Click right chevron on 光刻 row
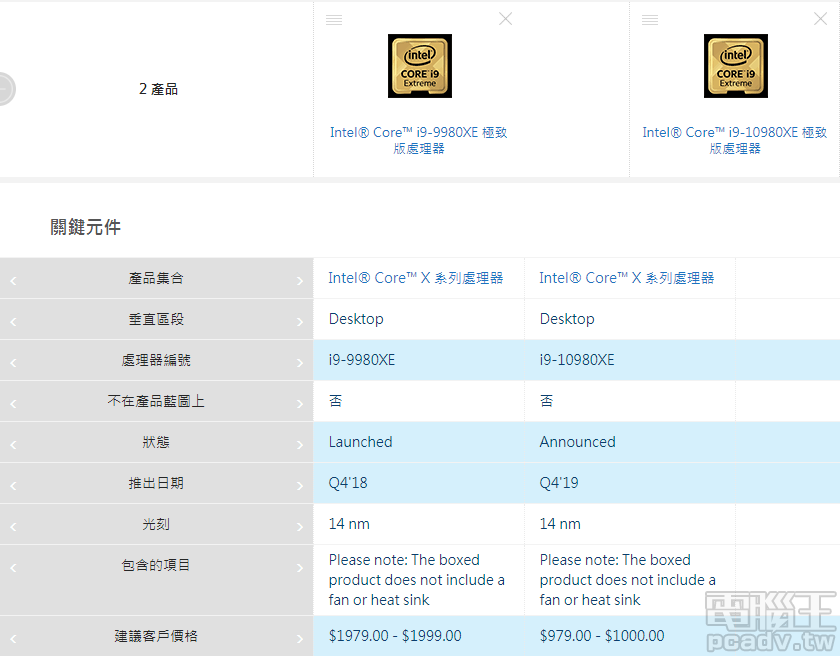Image resolution: width=840 pixels, height=656 pixels. (298, 524)
